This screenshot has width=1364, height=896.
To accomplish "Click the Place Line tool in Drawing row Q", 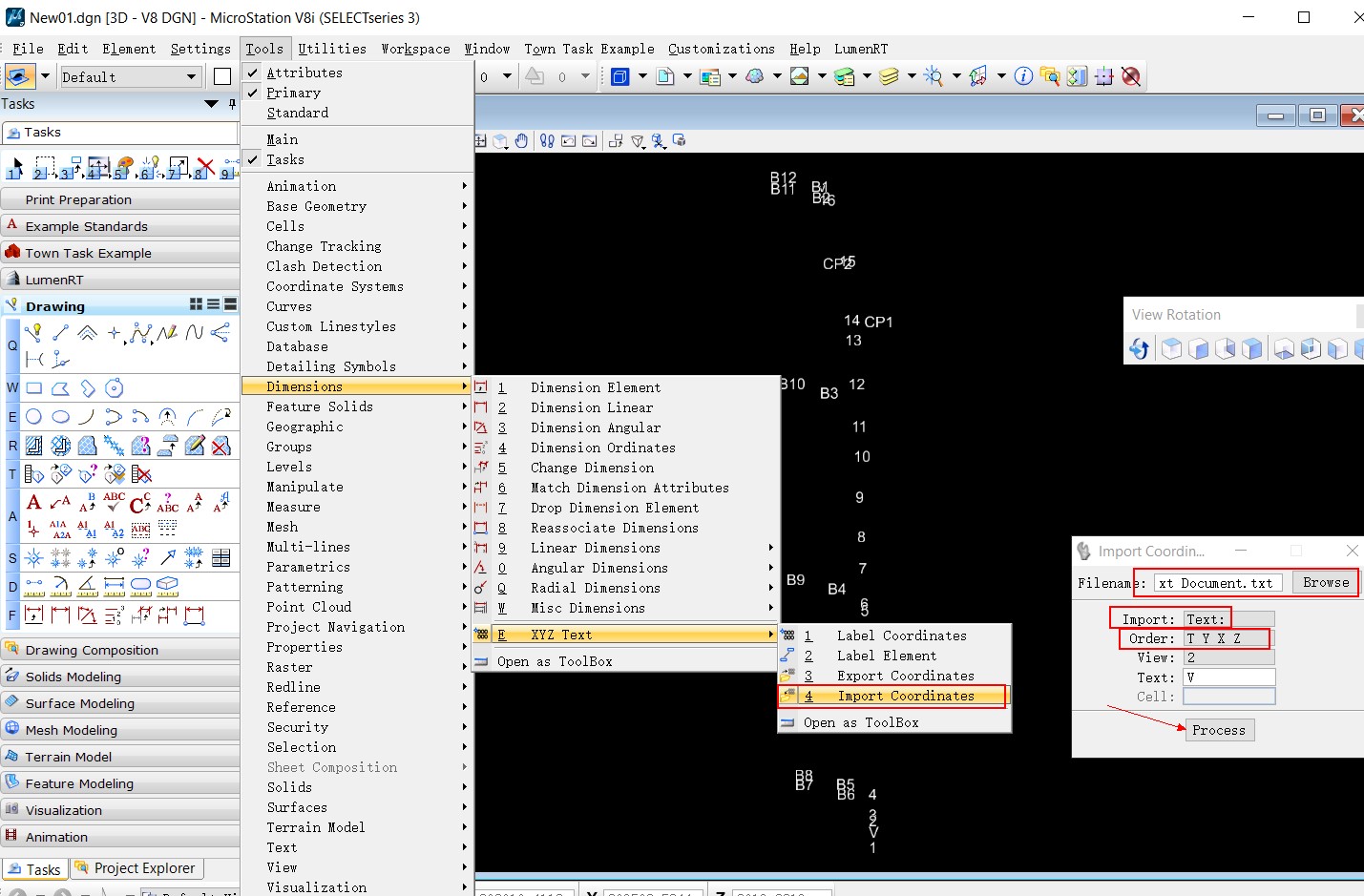I will (x=61, y=332).
